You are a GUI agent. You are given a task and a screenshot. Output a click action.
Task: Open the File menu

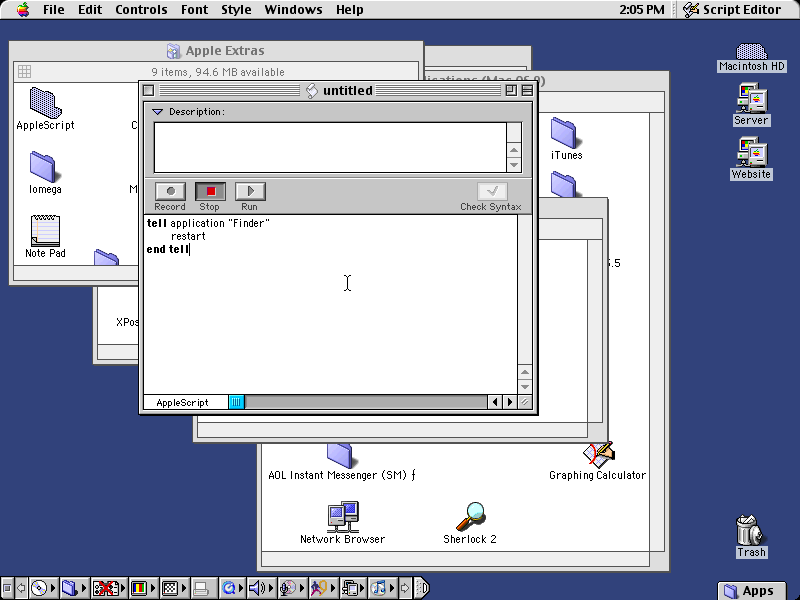(54, 10)
